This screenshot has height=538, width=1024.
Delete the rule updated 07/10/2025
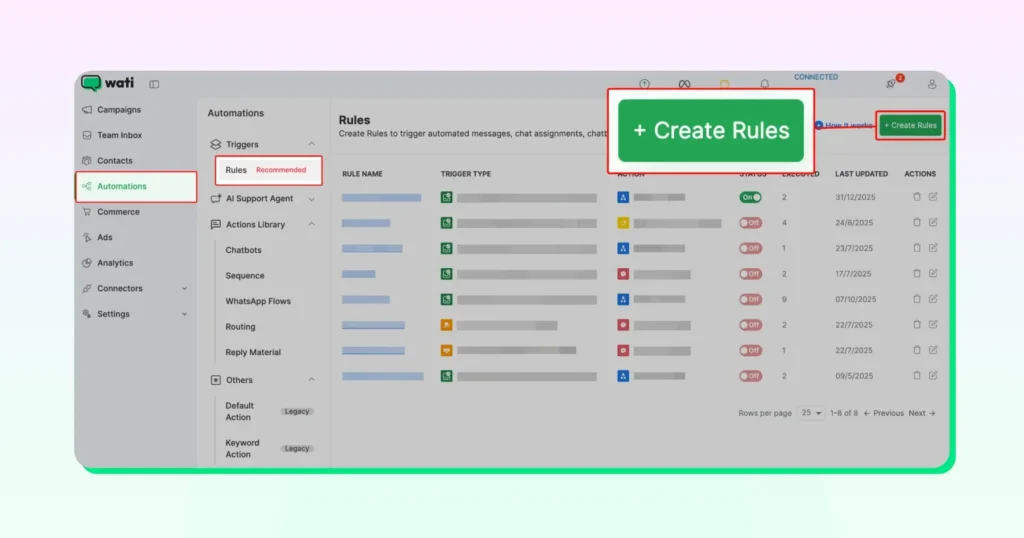tap(917, 298)
